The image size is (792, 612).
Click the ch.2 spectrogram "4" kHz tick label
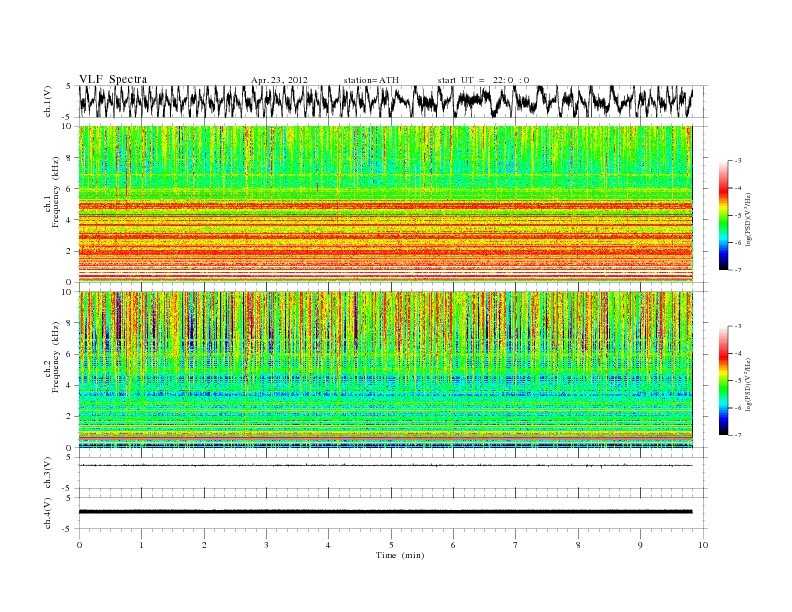pyautogui.click(x=70, y=385)
